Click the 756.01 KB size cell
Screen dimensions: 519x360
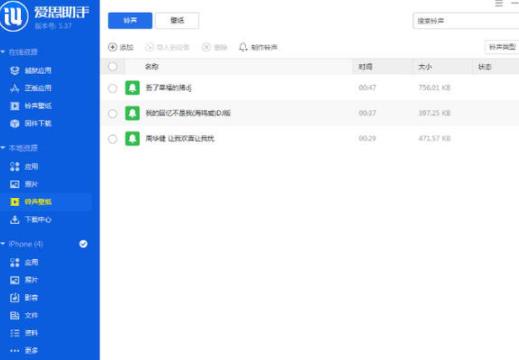tap(434, 88)
